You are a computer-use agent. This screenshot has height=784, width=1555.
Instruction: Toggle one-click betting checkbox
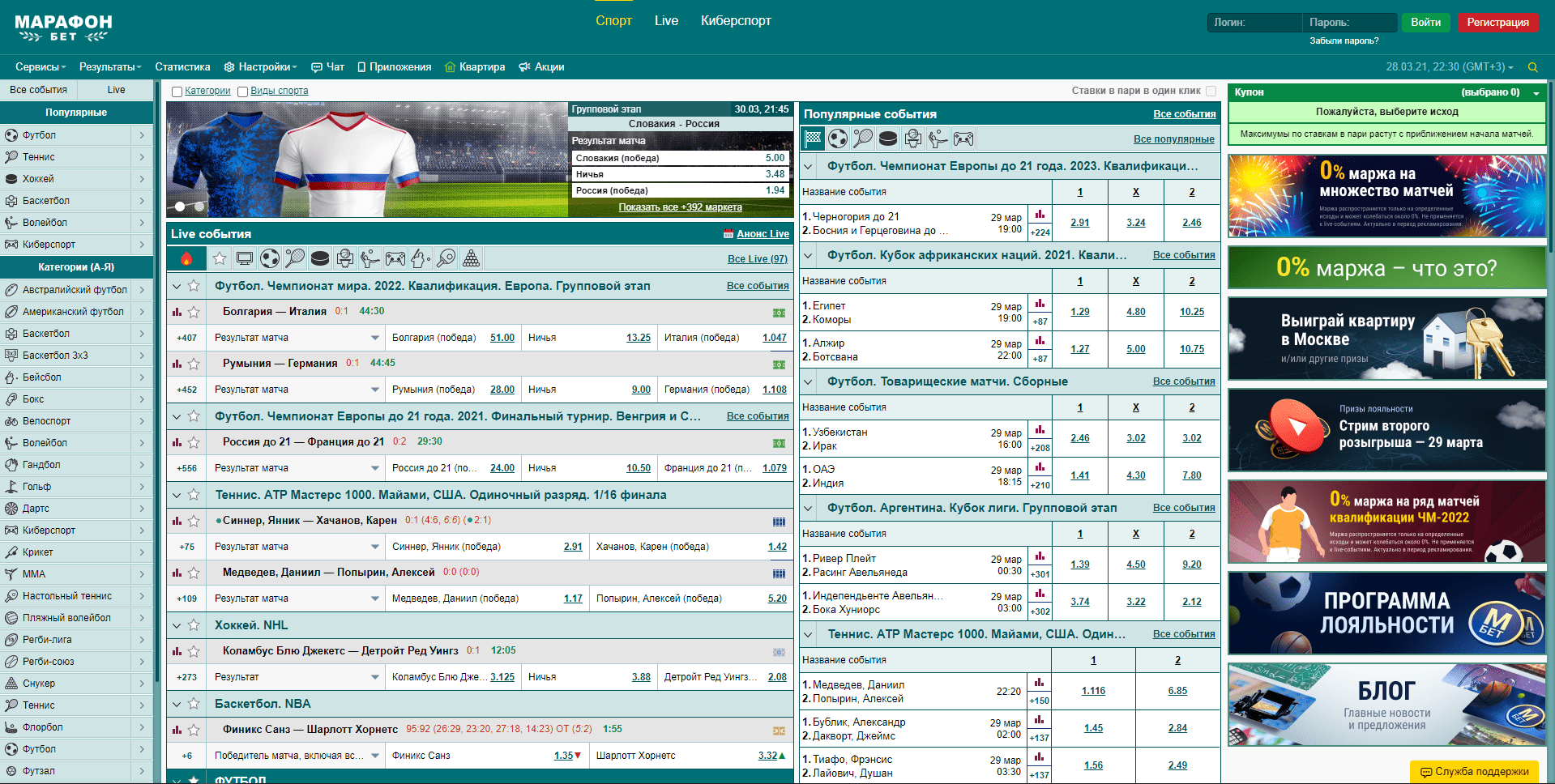click(1211, 91)
